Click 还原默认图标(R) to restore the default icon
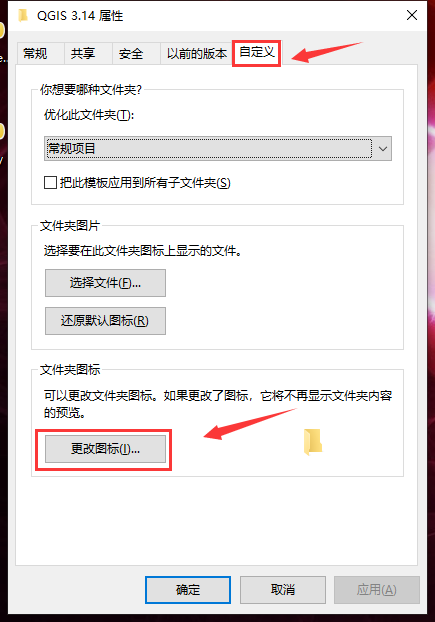Screen dimensions: 435x622 [105, 321]
